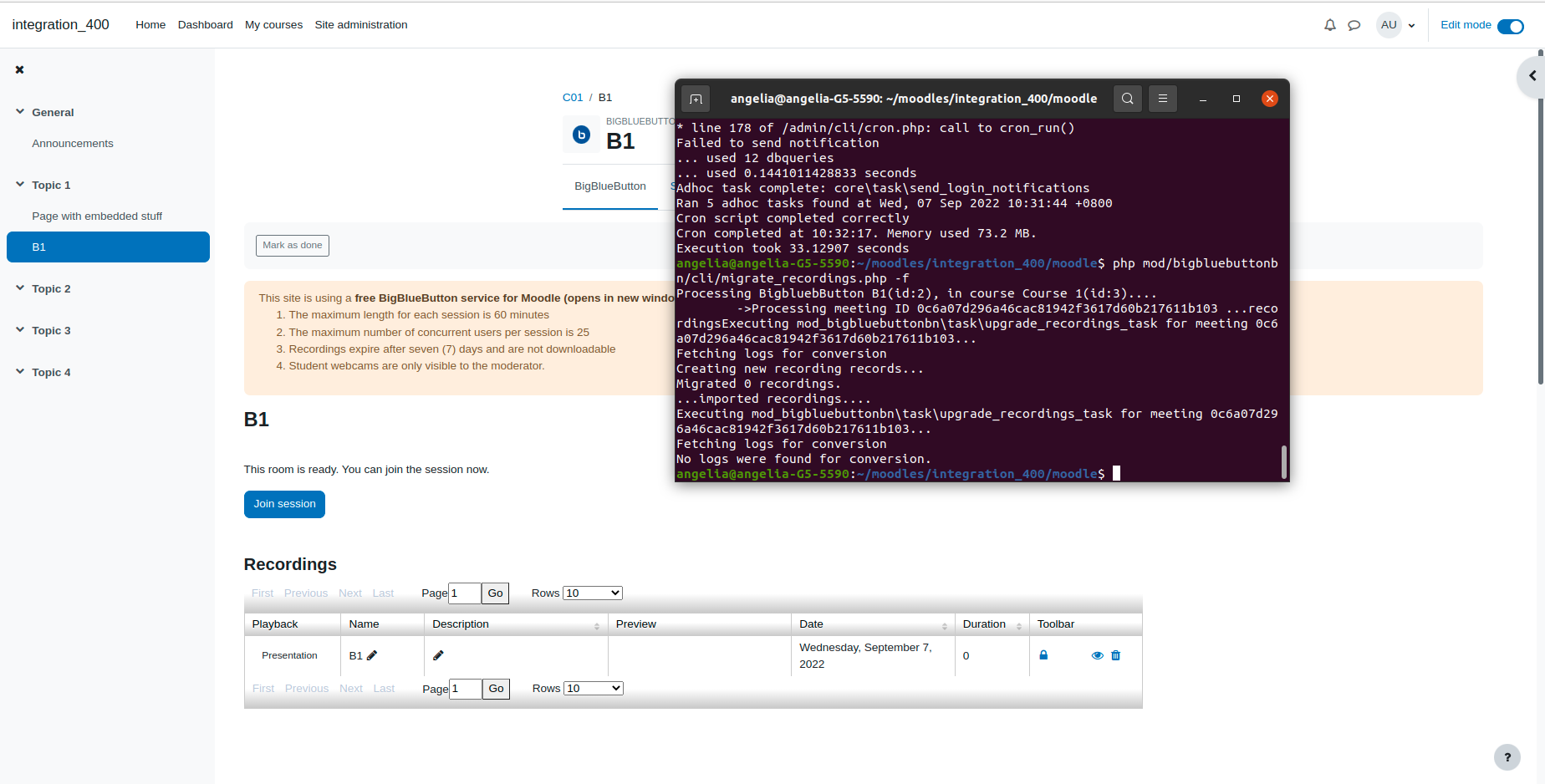Click the top Next pagination link
The image size is (1545, 784).
point(350,593)
